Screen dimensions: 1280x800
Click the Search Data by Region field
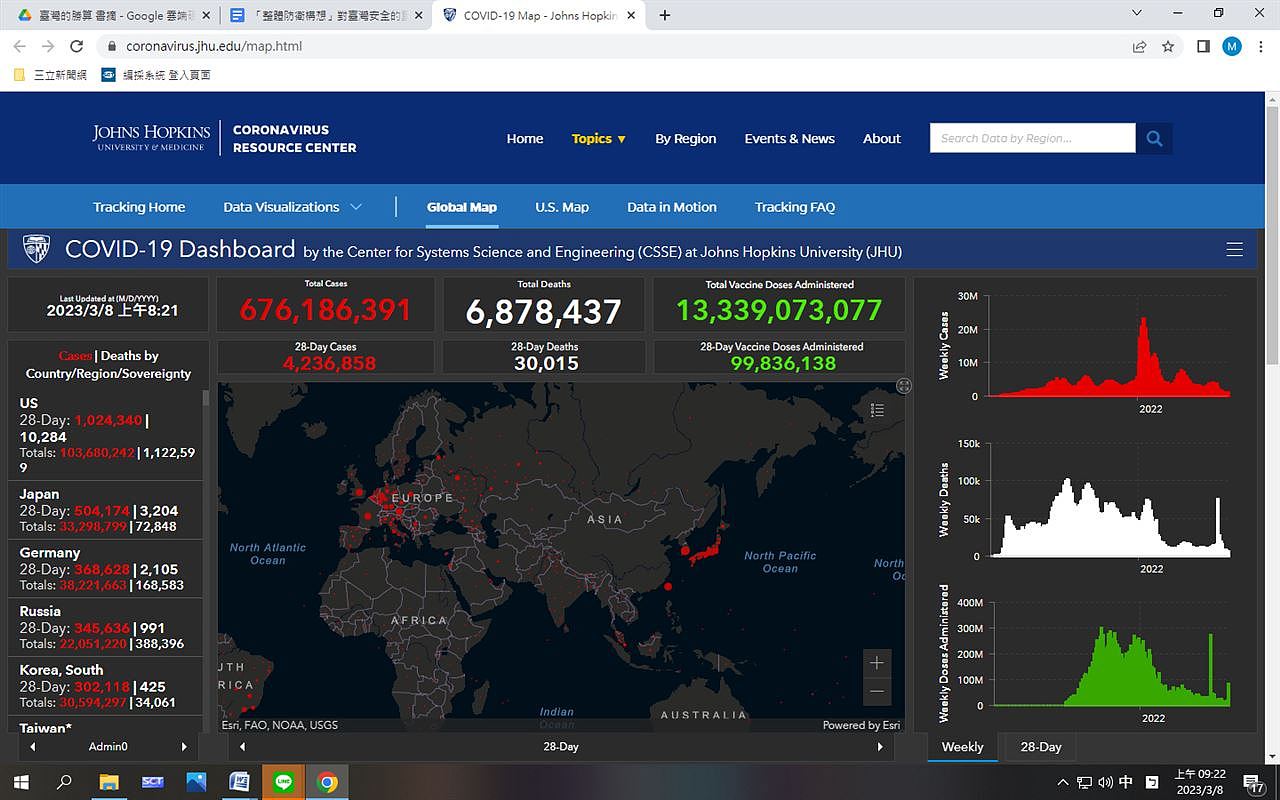pos(1032,138)
